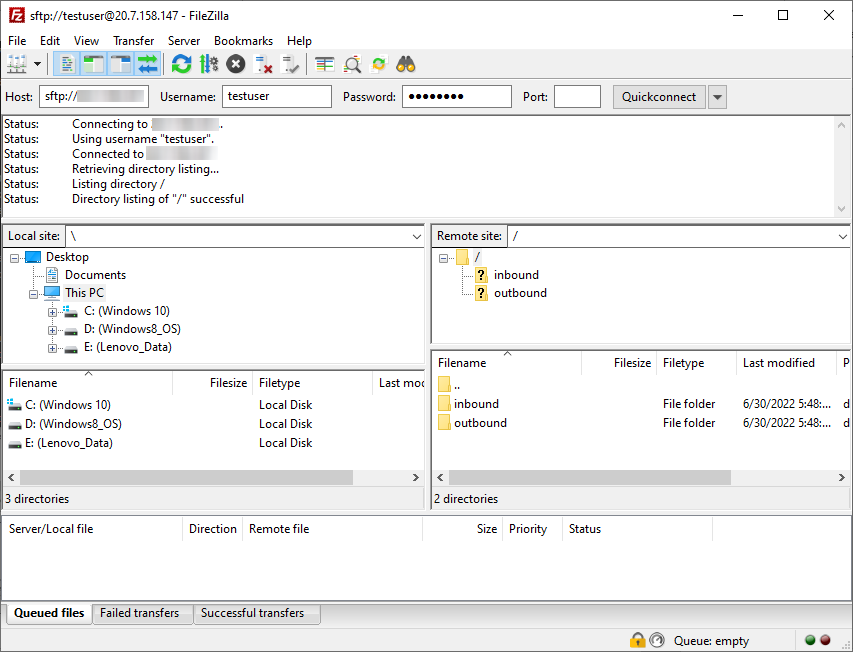853x652 pixels.
Task: Open Site Manager dropdown arrow
Action: pos(38,64)
